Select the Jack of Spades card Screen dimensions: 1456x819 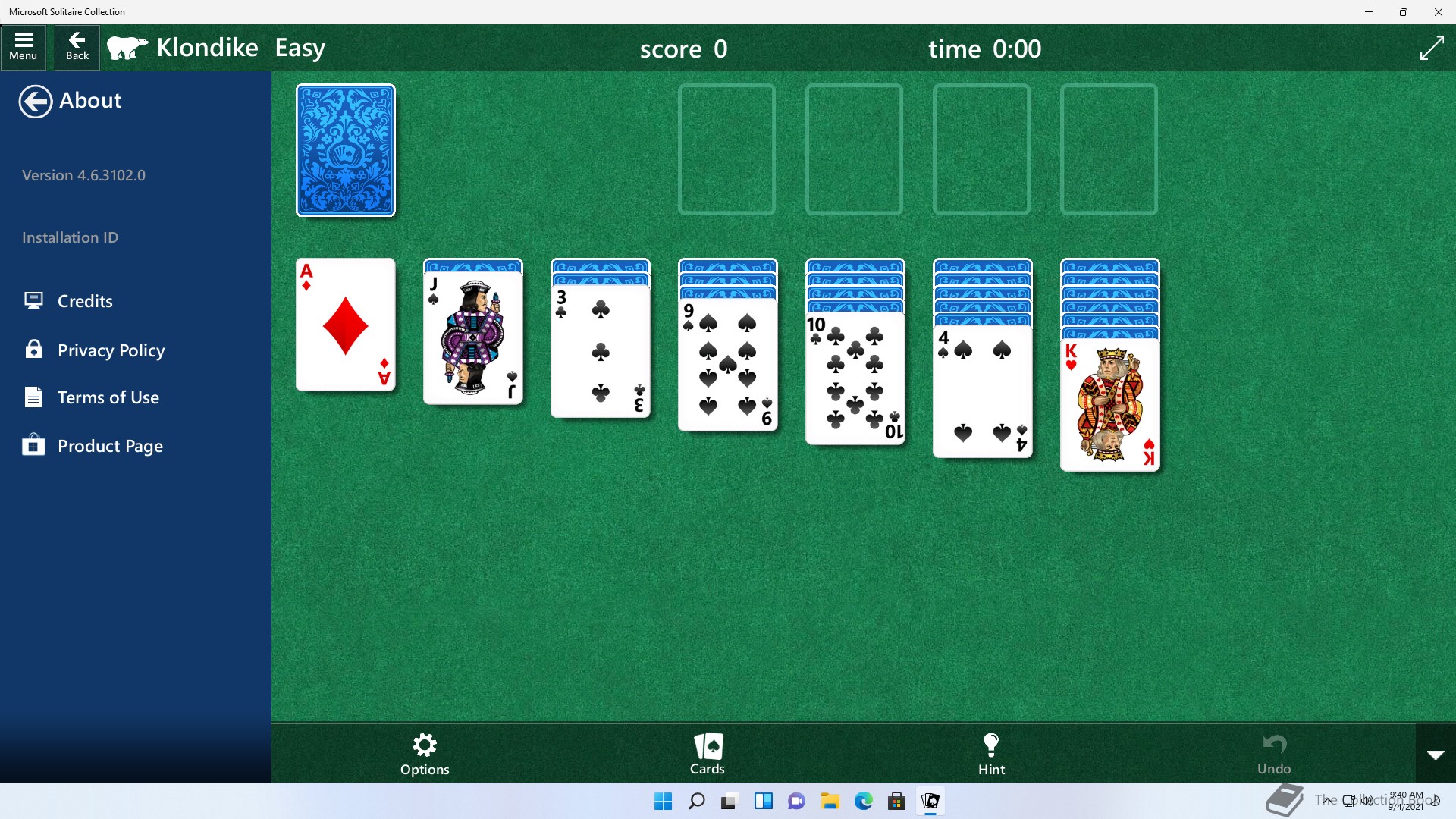(472, 338)
